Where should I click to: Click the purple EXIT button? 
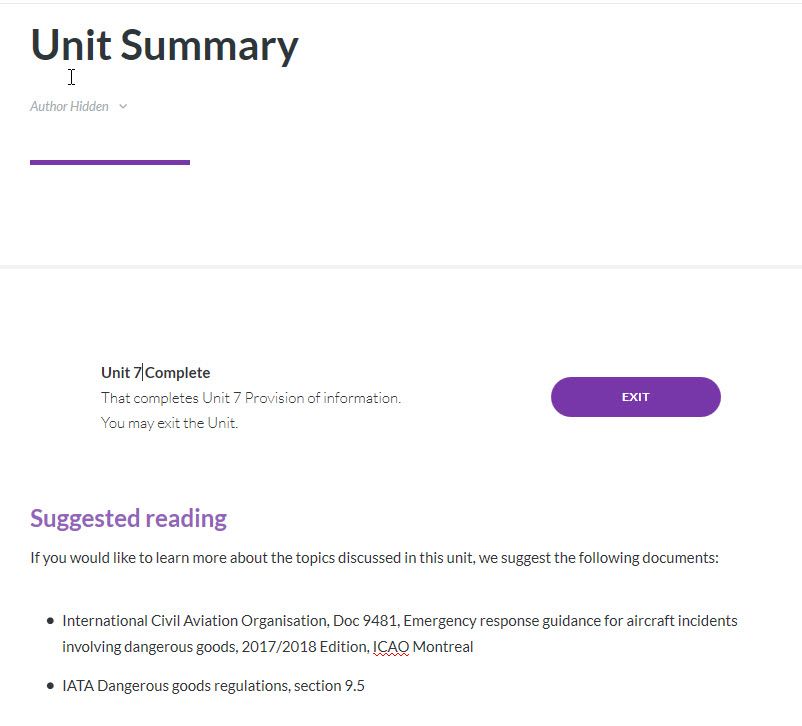pos(635,397)
